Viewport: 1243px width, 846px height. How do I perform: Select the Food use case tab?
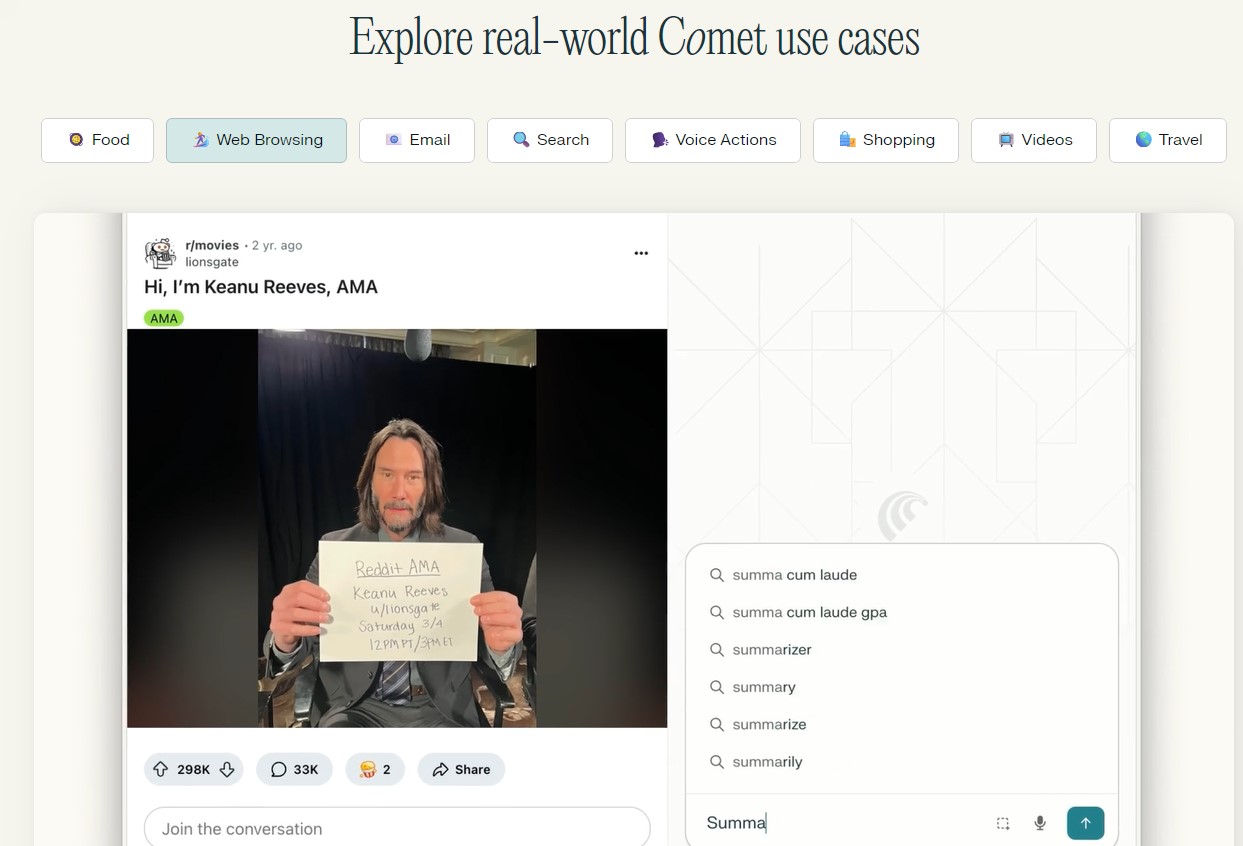(98, 140)
